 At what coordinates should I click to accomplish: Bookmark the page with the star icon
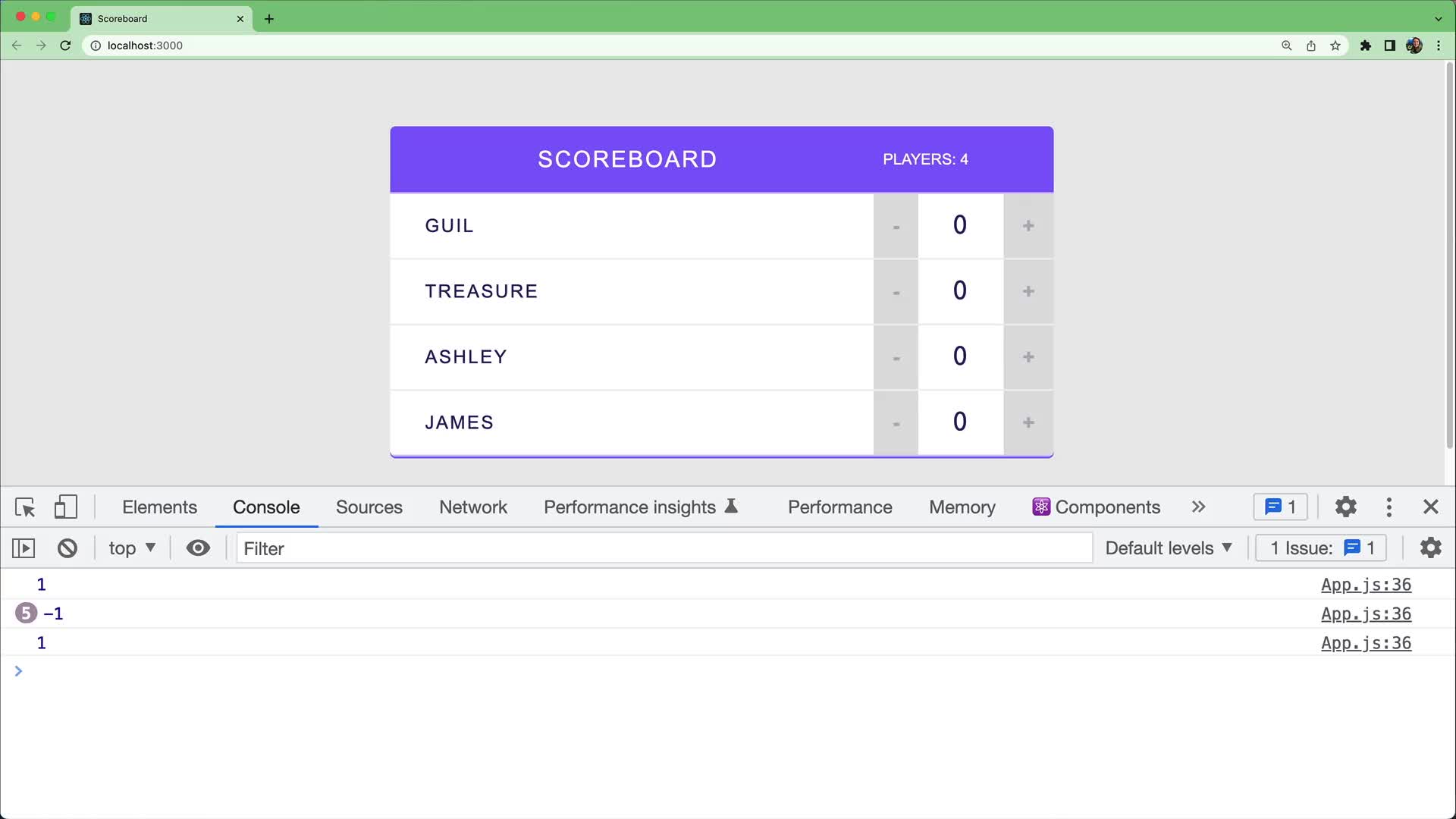(x=1335, y=45)
